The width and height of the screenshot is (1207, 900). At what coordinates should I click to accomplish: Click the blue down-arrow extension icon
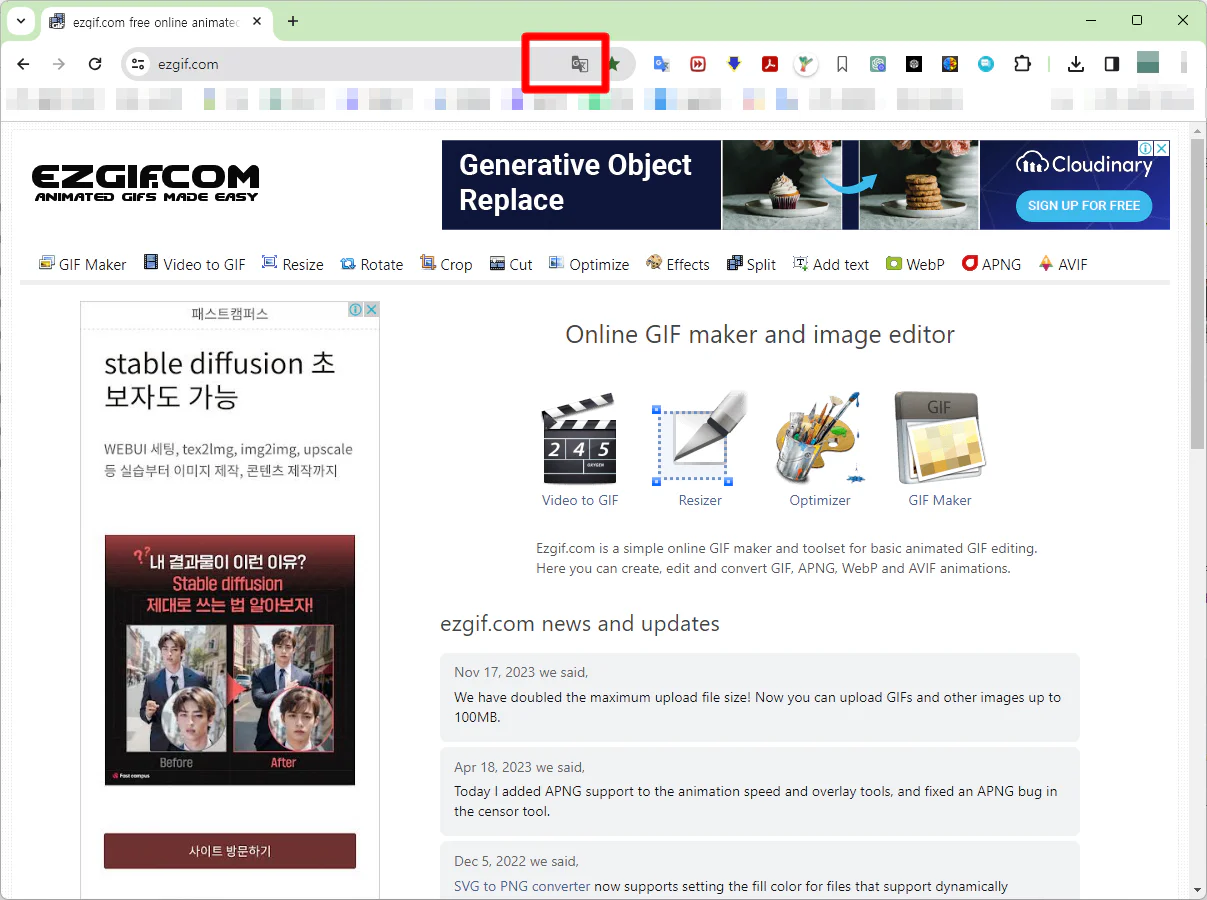point(734,64)
